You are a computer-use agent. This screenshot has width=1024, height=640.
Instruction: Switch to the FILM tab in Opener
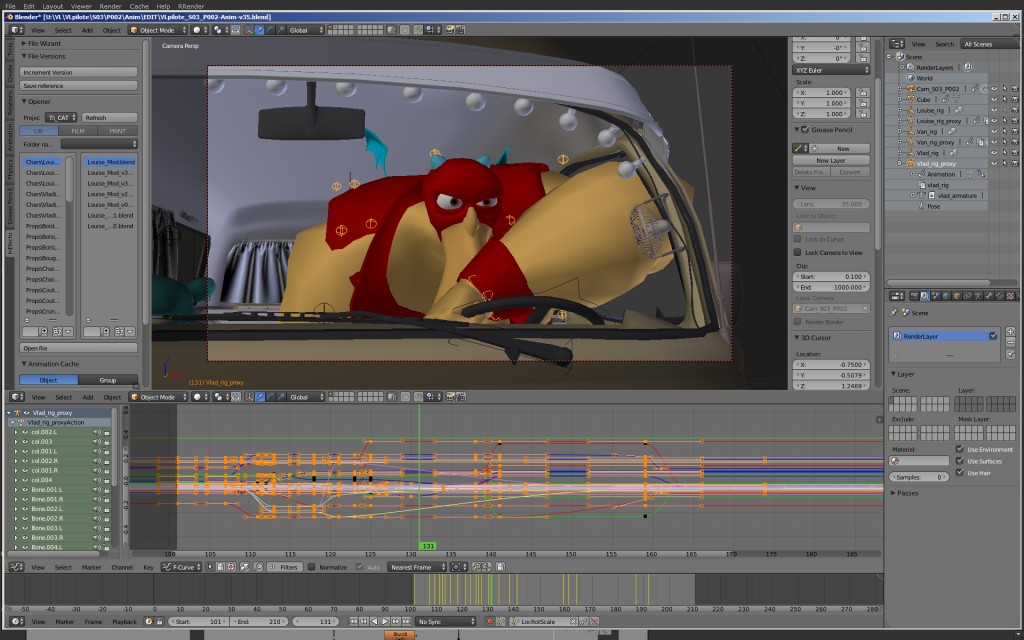78,131
